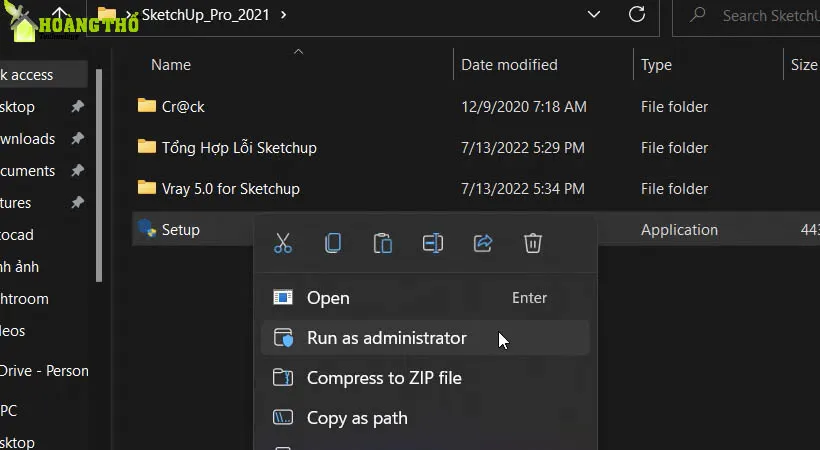Select Run as administrator
820x450 pixels.
click(425, 338)
